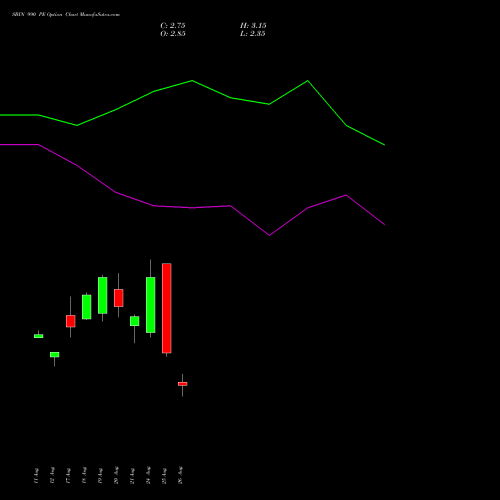Screen dimensions: 500x500
Task: Select the 11 Aug date axis label
Action: click(x=36, y=475)
